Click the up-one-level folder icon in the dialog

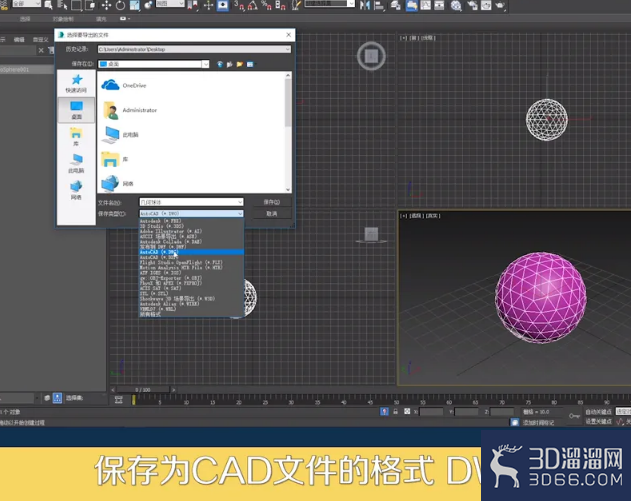click(x=230, y=64)
